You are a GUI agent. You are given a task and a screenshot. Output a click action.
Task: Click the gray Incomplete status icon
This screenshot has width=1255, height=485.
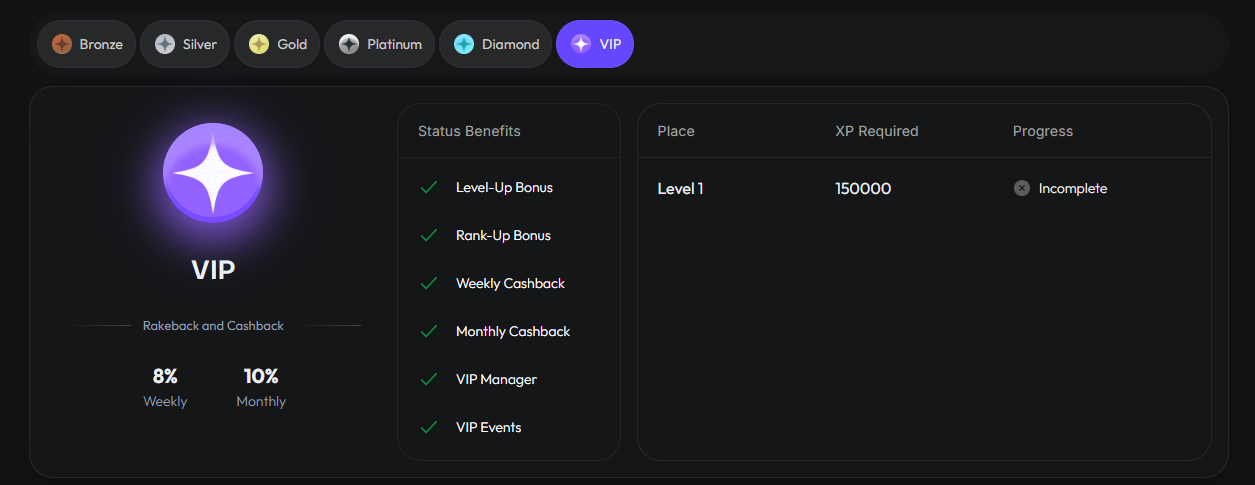(1021, 188)
